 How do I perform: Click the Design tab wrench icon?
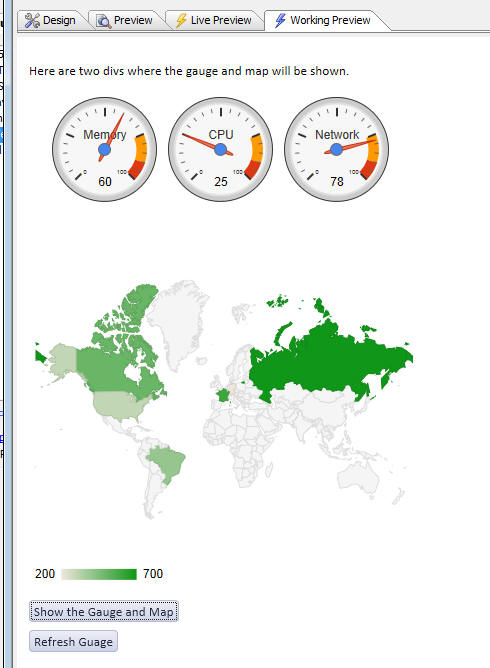[32, 20]
